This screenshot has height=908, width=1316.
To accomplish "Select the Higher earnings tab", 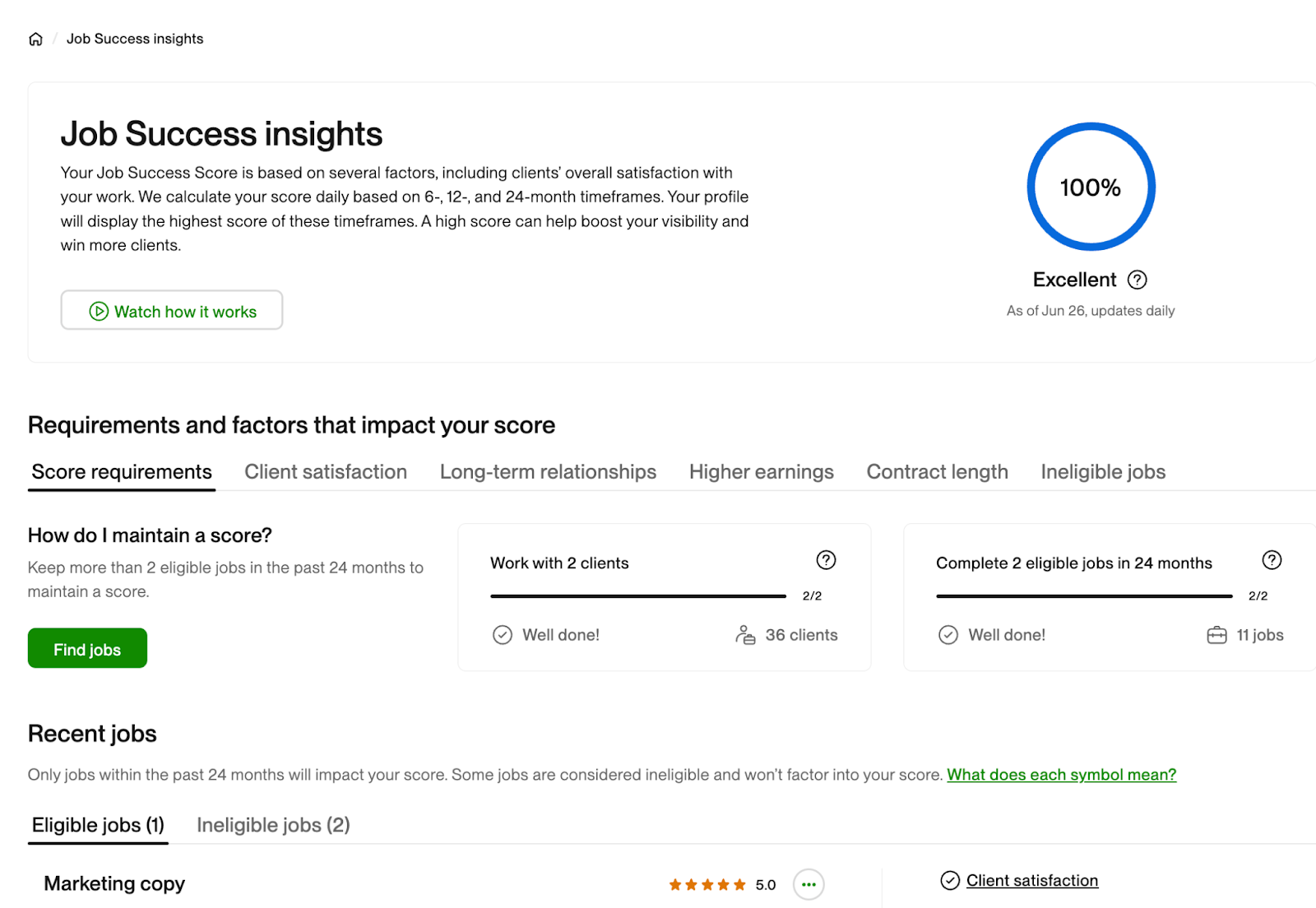I will [x=761, y=472].
